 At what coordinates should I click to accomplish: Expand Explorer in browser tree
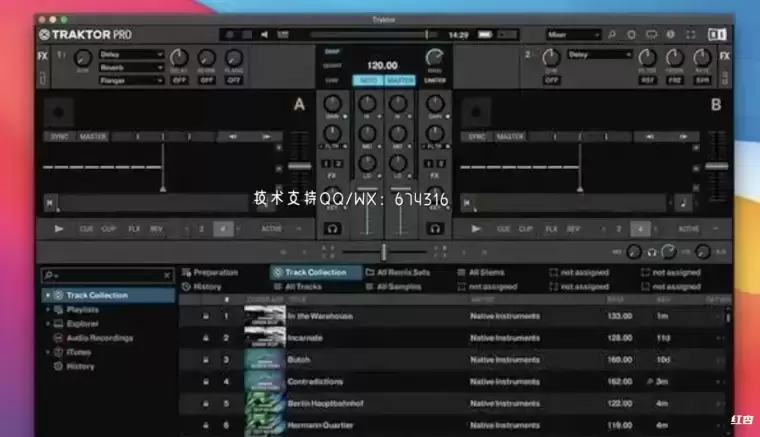tap(48, 323)
